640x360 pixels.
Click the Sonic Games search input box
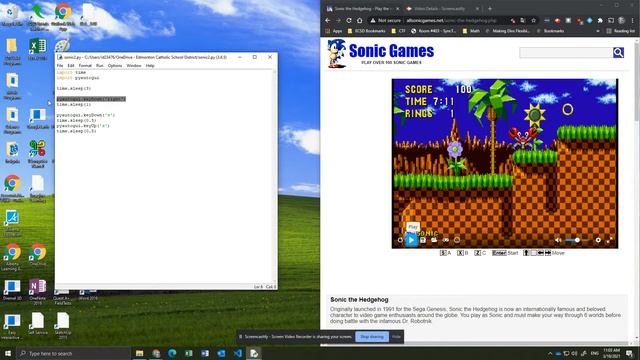tap(566, 52)
